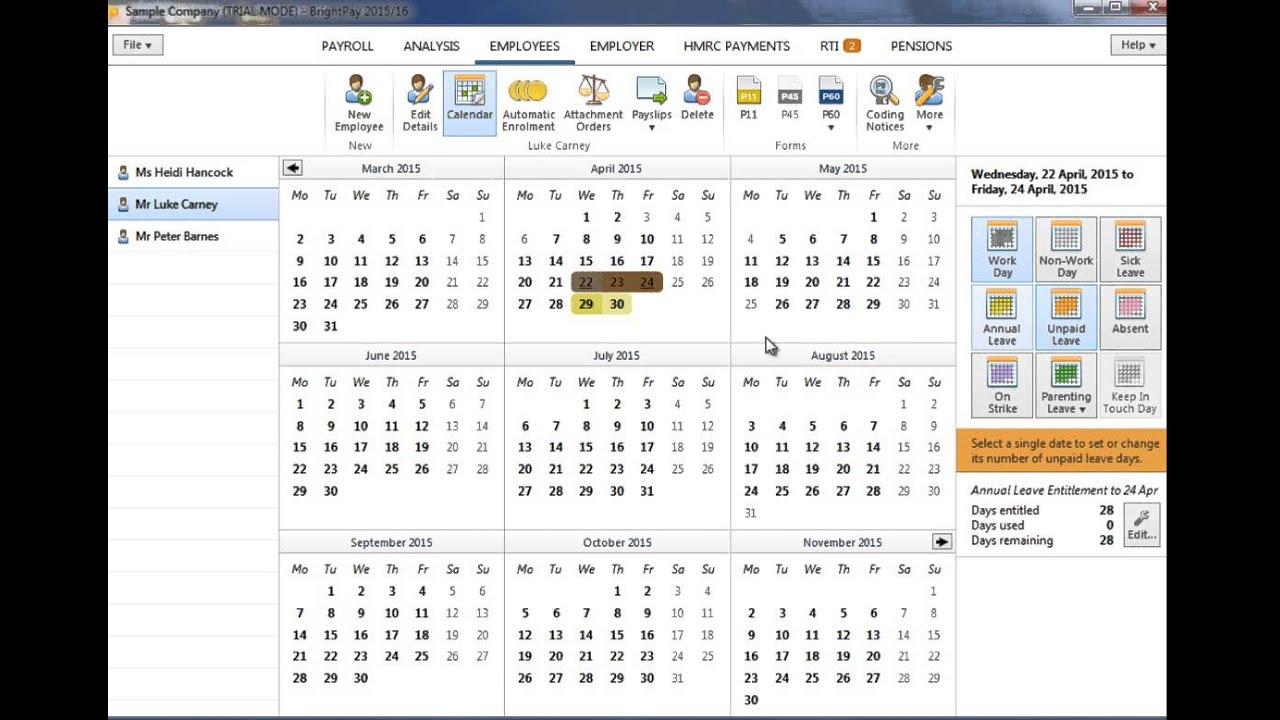Switch to the PENSIONS tab
The height and width of the screenshot is (720, 1280).
921,46
